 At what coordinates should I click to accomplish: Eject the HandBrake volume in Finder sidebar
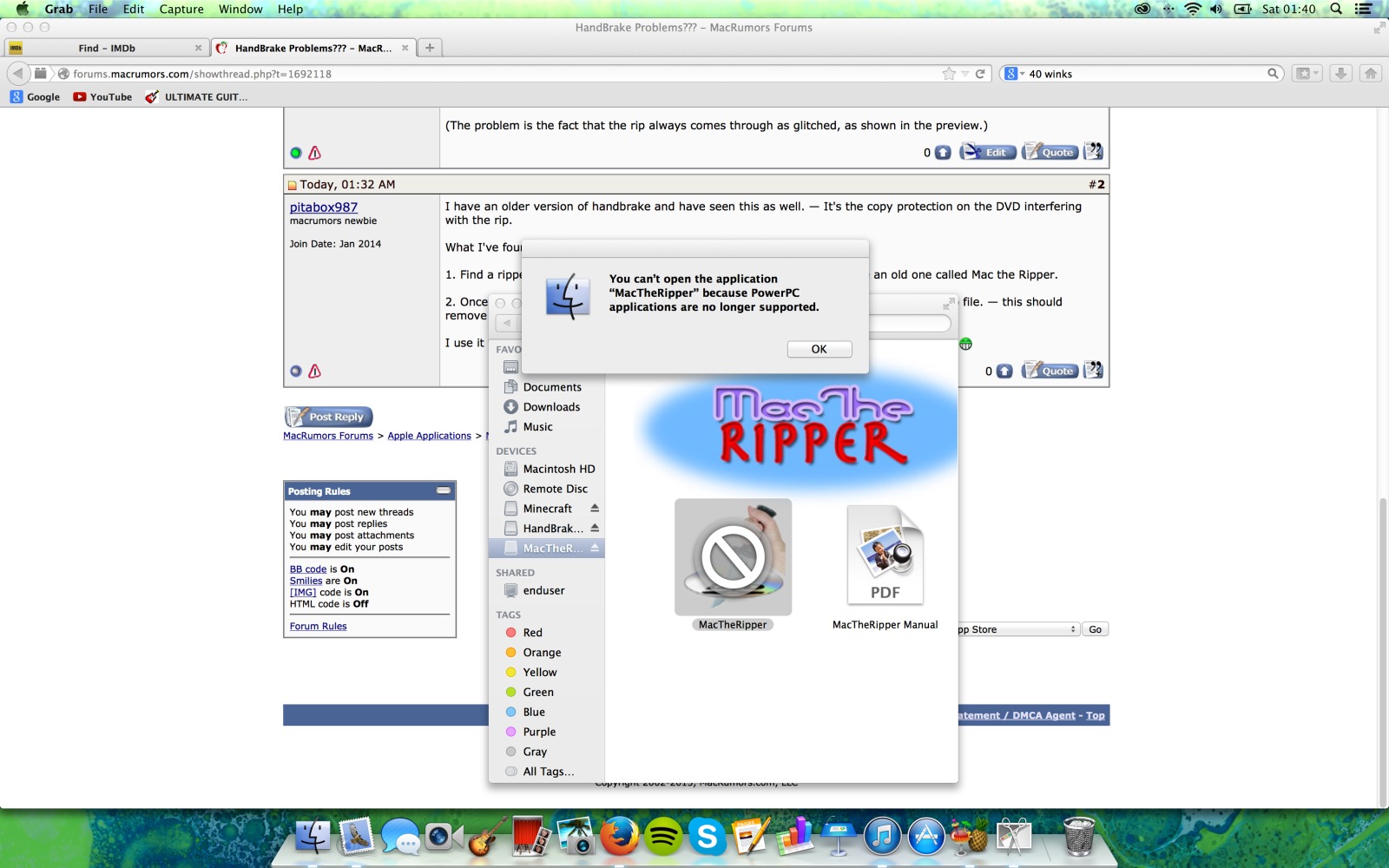(595, 529)
